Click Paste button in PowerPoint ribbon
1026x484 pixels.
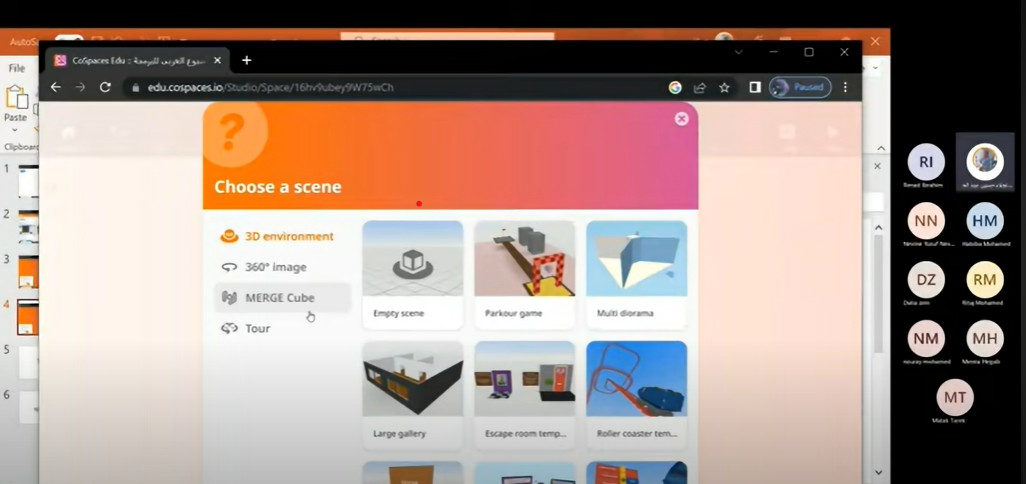click(x=16, y=103)
